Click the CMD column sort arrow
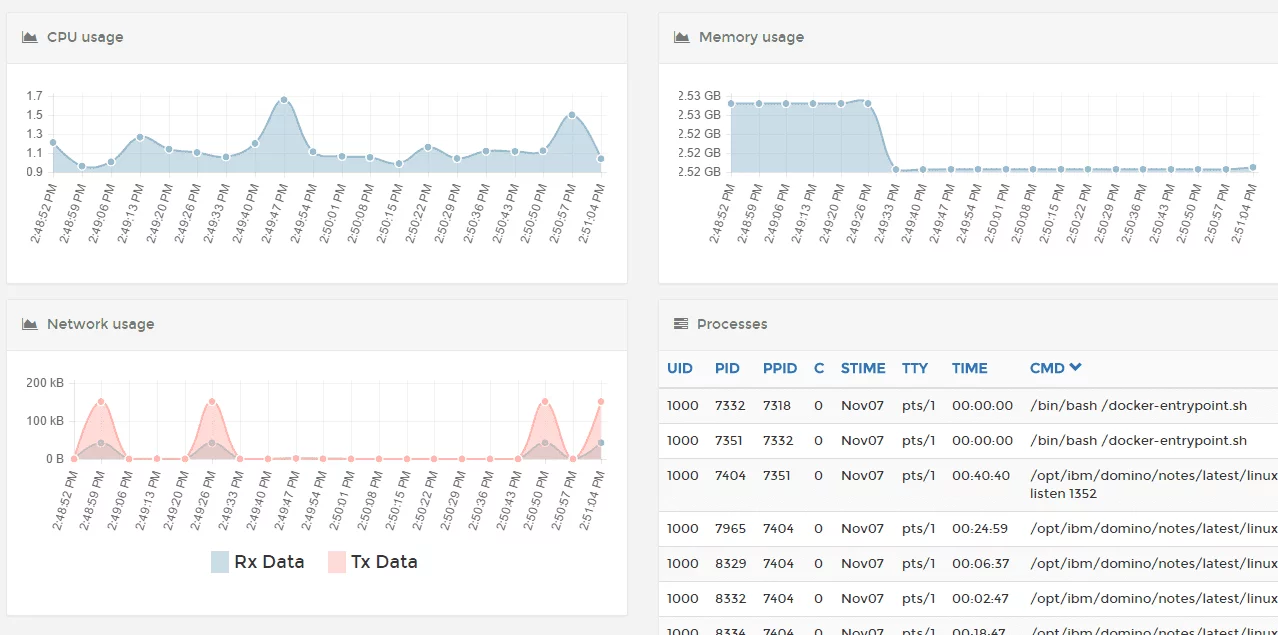 (x=1075, y=367)
